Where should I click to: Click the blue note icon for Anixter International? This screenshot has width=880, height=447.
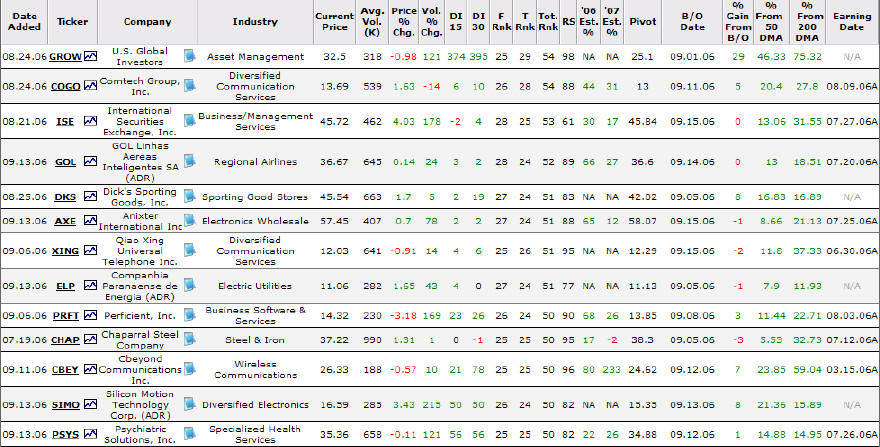coord(190,220)
